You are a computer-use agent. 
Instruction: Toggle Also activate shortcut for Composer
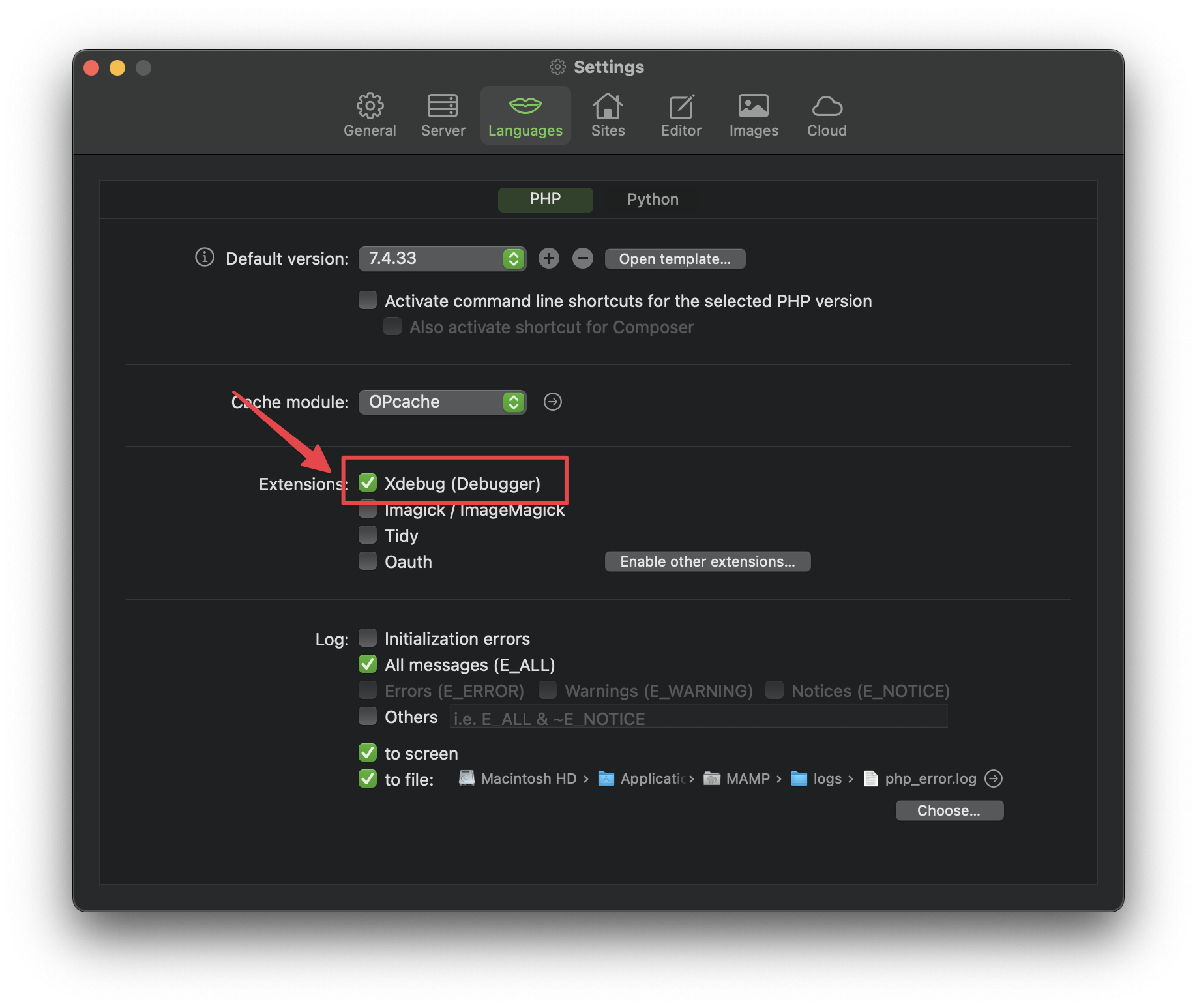(x=392, y=326)
